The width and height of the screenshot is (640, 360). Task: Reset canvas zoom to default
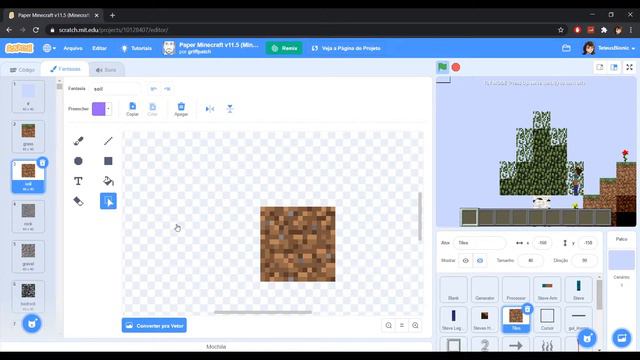tap(402, 325)
